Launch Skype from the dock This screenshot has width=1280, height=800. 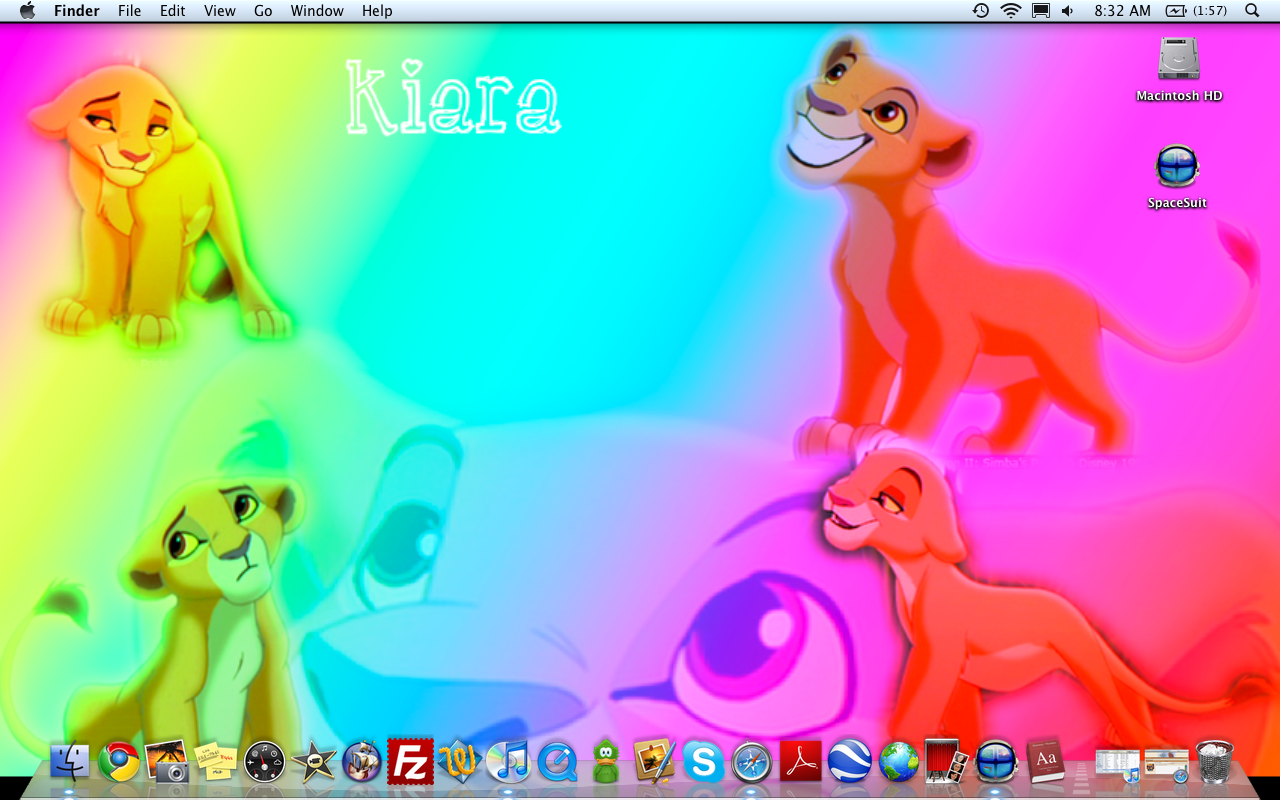click(x=703, y=763)
